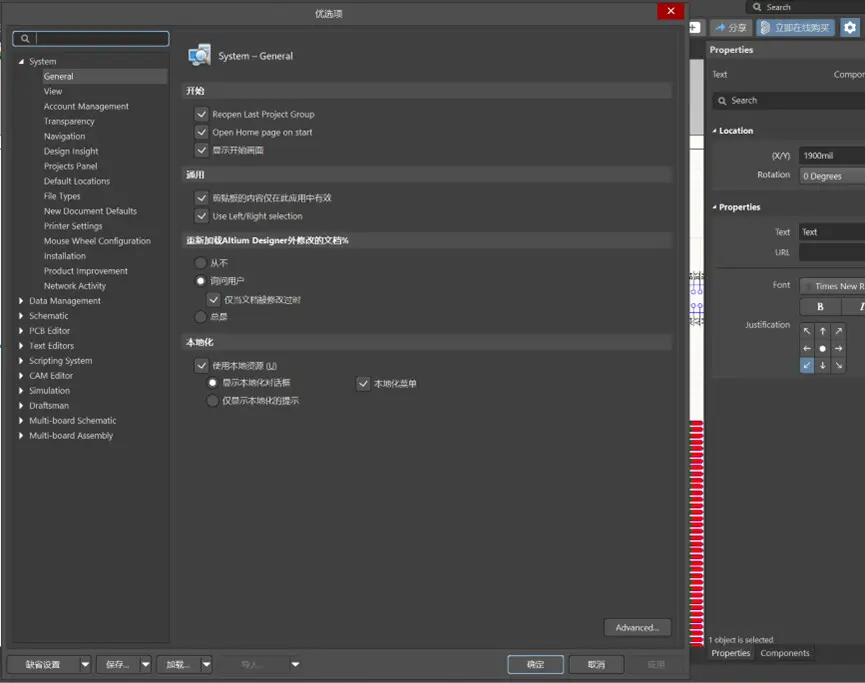The width and height of the screenshot is (865, 683).
Task: Click the top-right justification arrow
Action: click(839, 331)
